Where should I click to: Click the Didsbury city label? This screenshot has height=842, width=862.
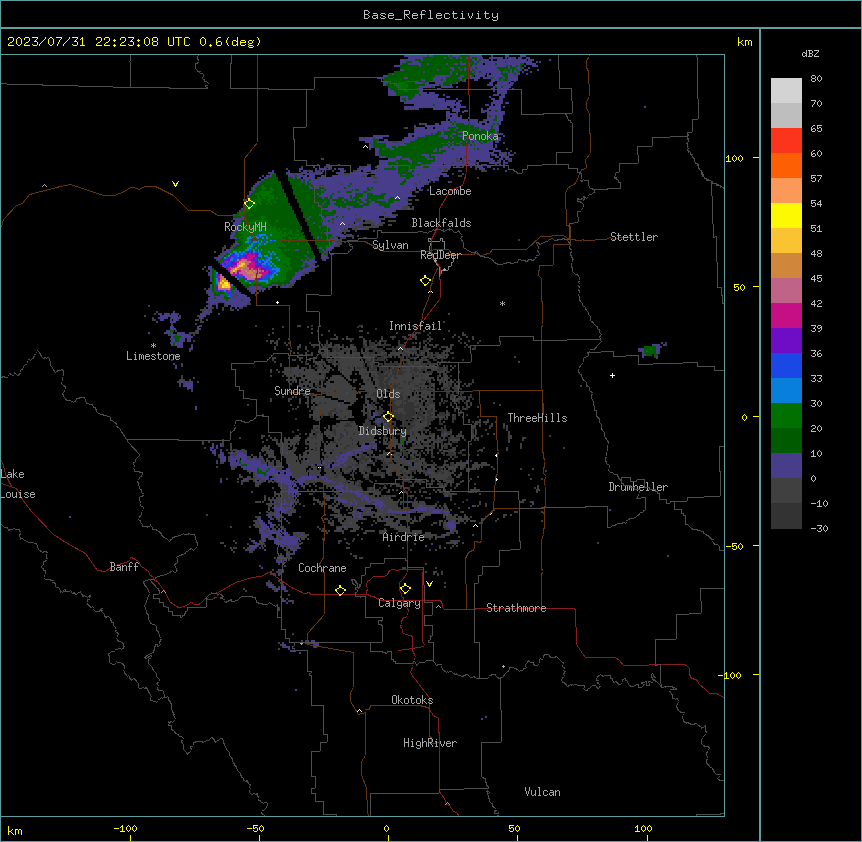click(383, 431)
